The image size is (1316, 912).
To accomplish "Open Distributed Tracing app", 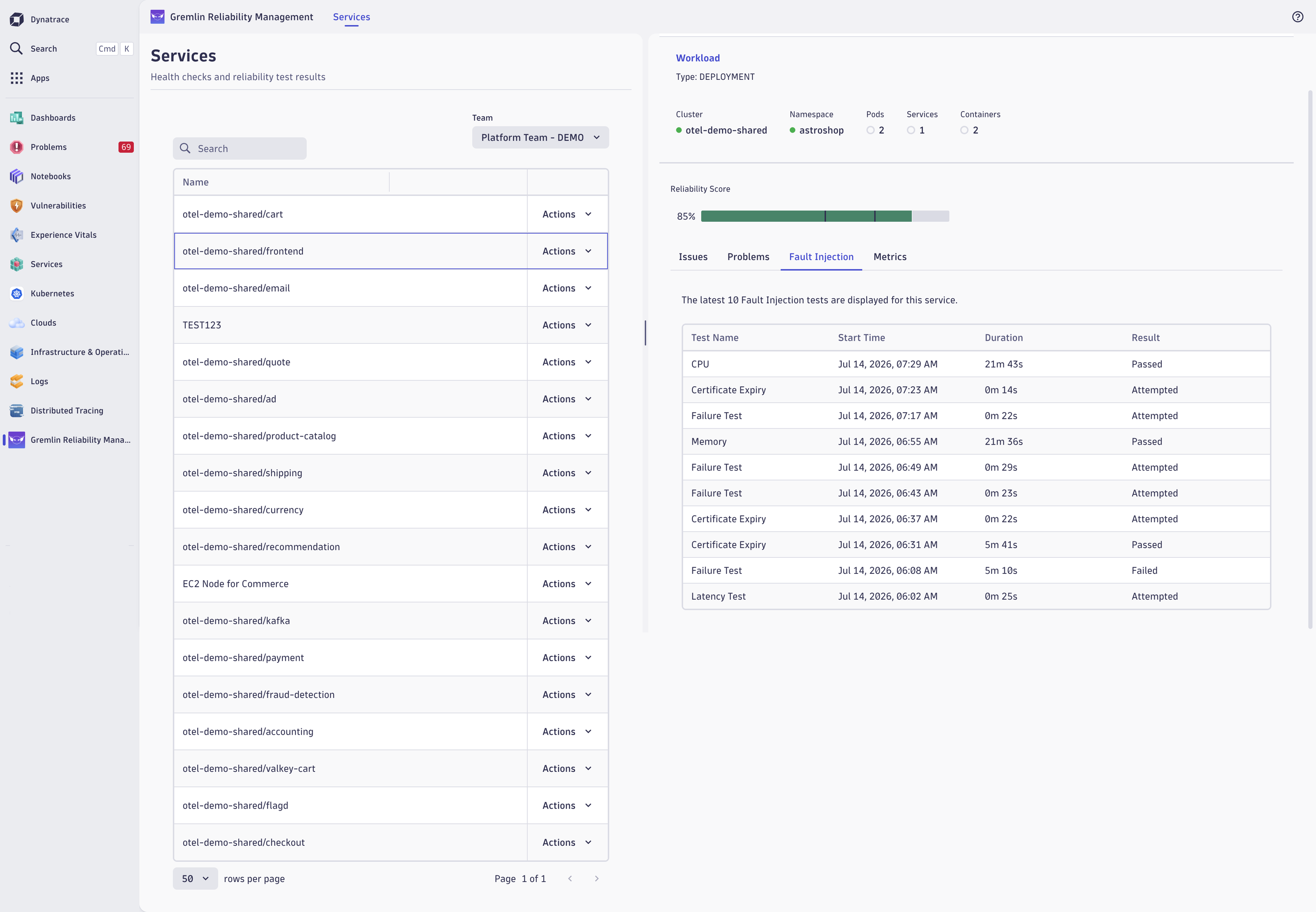I will (70, 410).
